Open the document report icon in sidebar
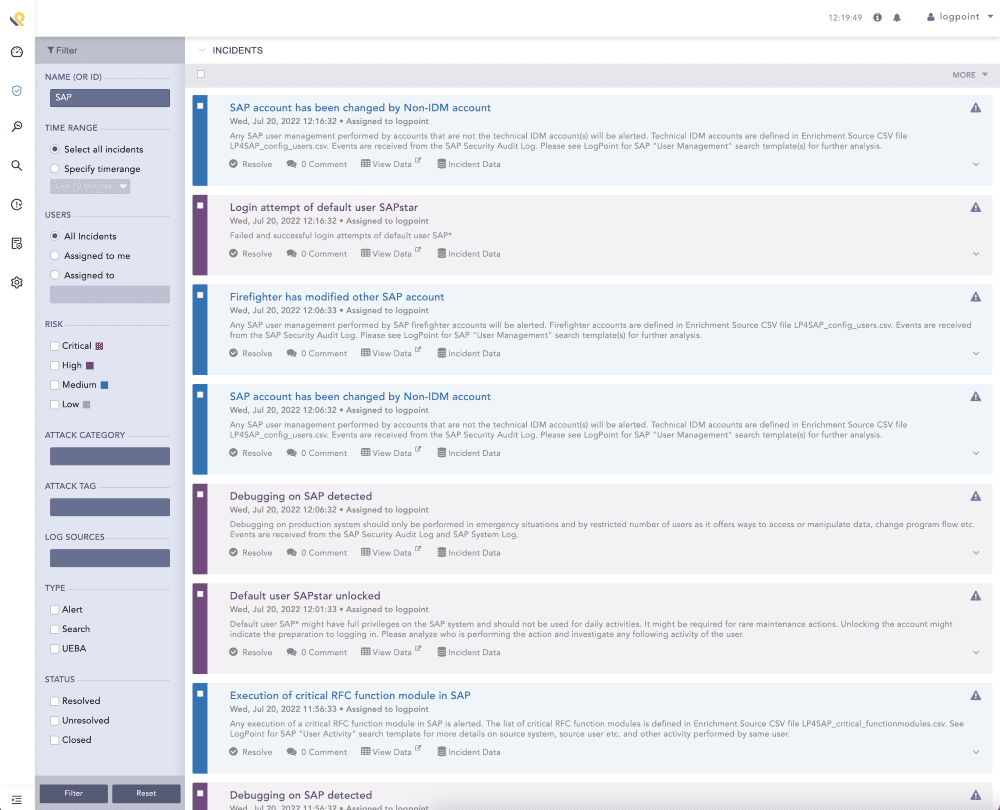Image resolution: width=1000 pixels, height=810 pixels. 17,244
